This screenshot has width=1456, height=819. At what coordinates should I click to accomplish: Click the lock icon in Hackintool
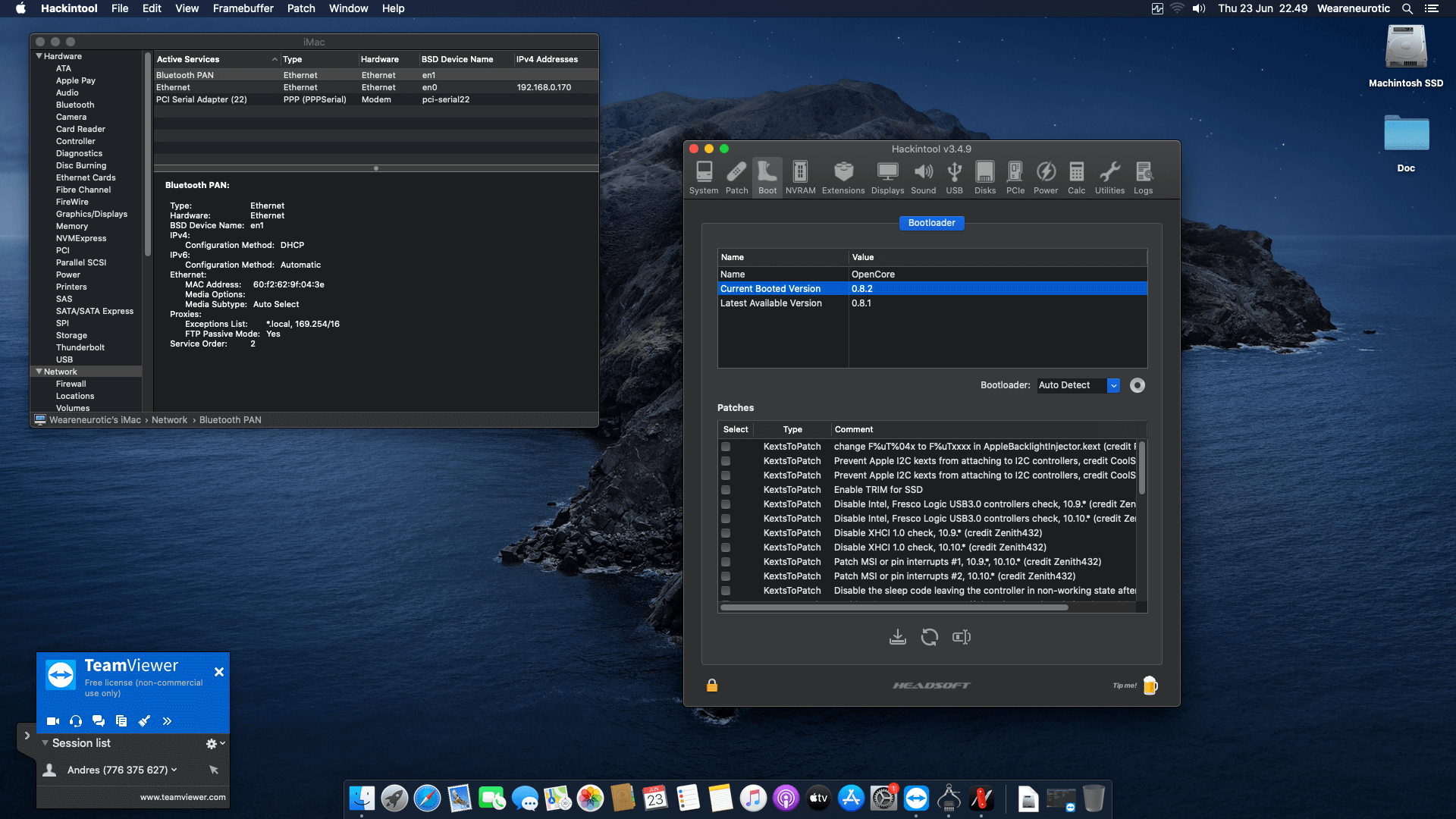pyautogui.click(x=712, y=686)
